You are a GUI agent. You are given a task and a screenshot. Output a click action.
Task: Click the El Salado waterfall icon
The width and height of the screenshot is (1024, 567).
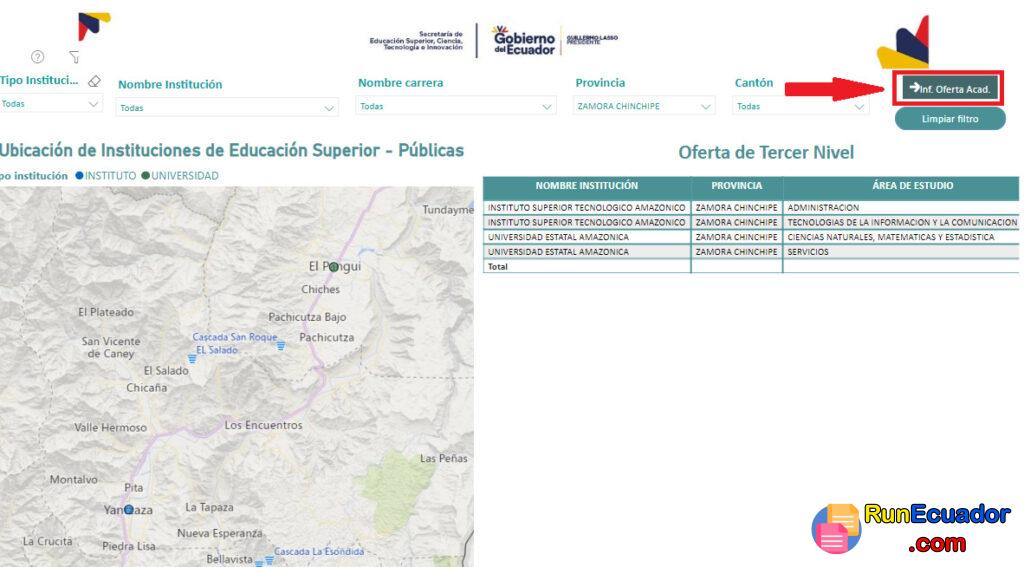pos(192,359)
